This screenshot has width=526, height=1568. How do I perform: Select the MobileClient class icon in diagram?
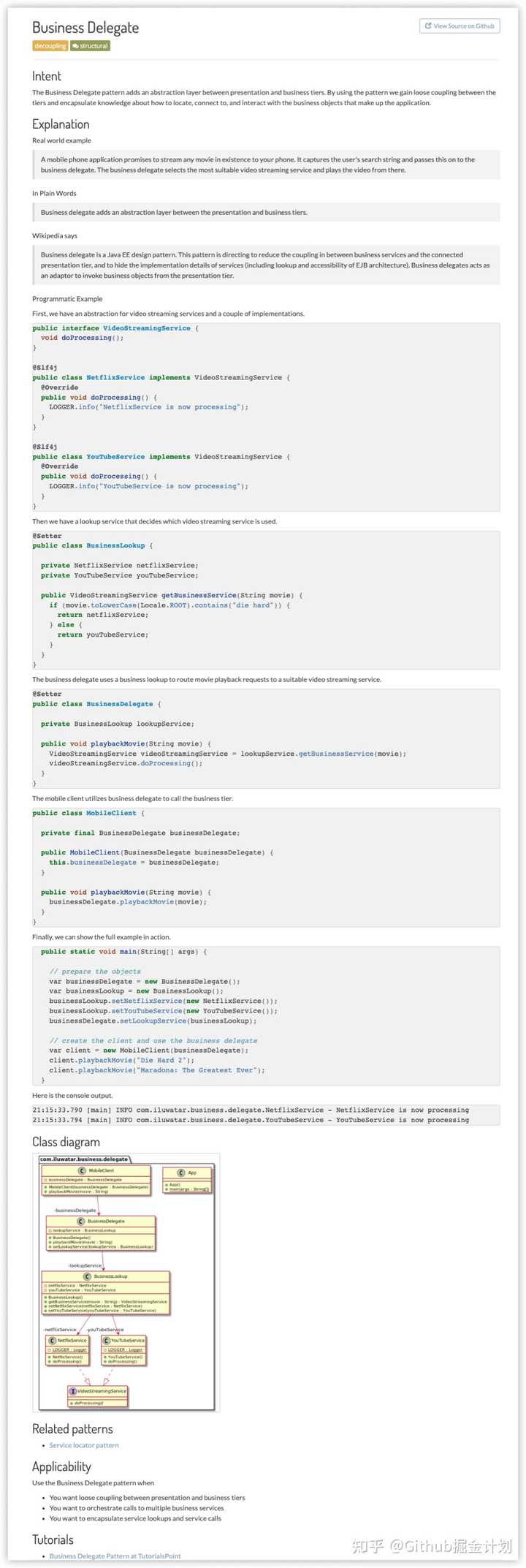click(x=83, y=1171)
